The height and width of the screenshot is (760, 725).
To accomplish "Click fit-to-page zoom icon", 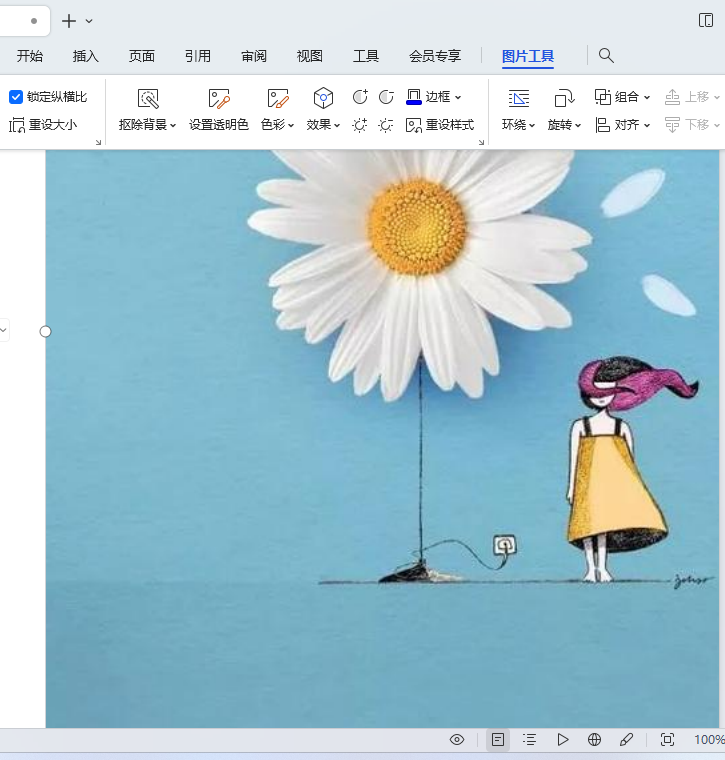I will point(667,740).
